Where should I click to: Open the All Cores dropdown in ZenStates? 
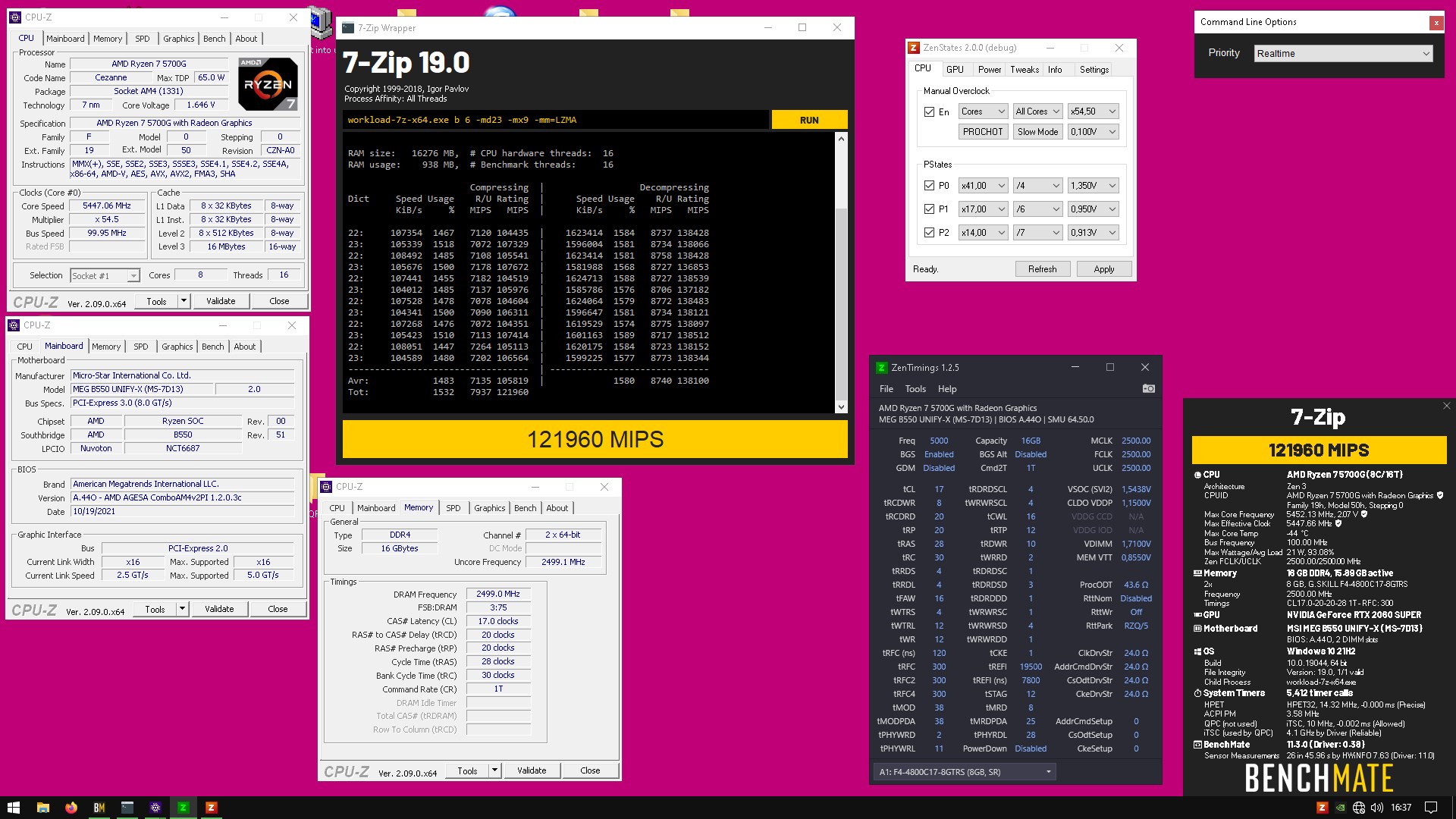point(1037,111)
